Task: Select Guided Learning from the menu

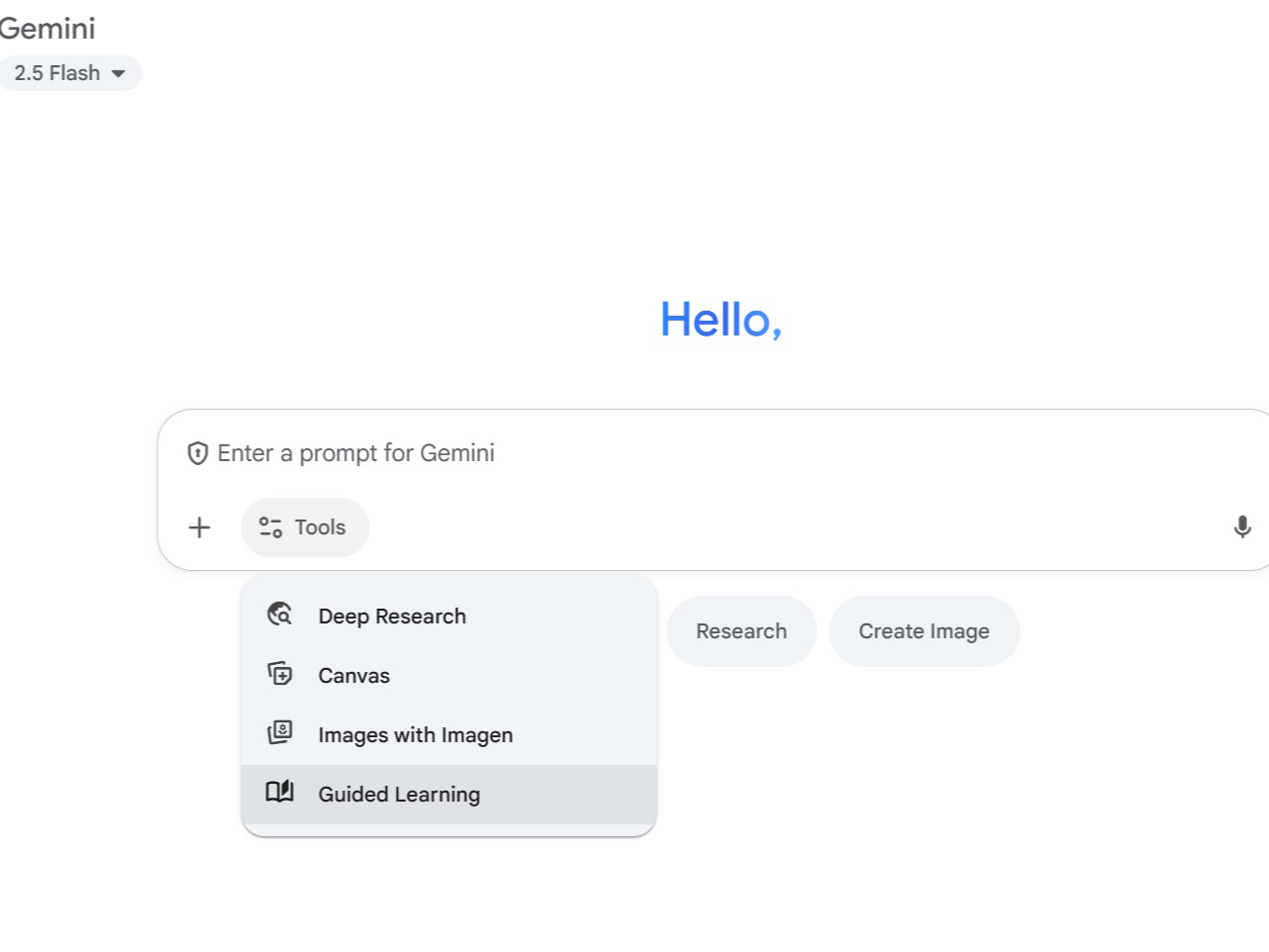Action: pos(398,794)
